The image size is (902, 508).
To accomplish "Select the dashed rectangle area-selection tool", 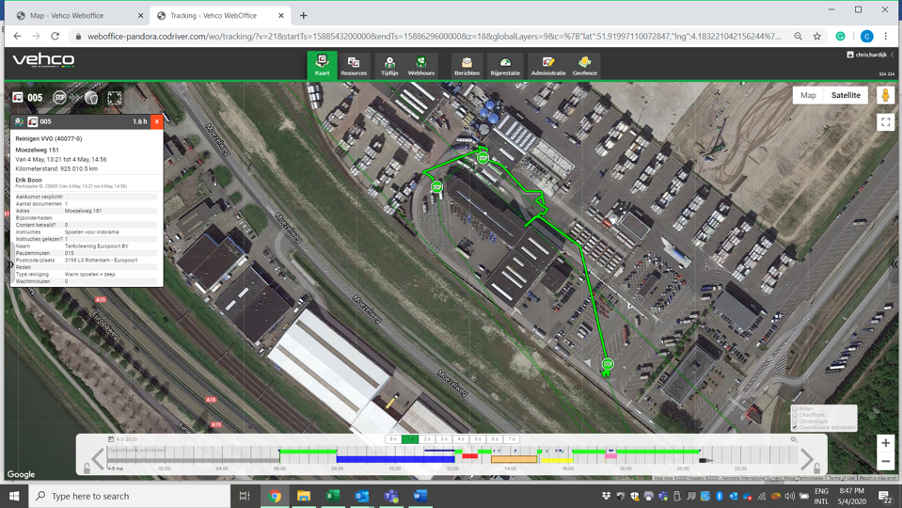I will pos(114,98).
